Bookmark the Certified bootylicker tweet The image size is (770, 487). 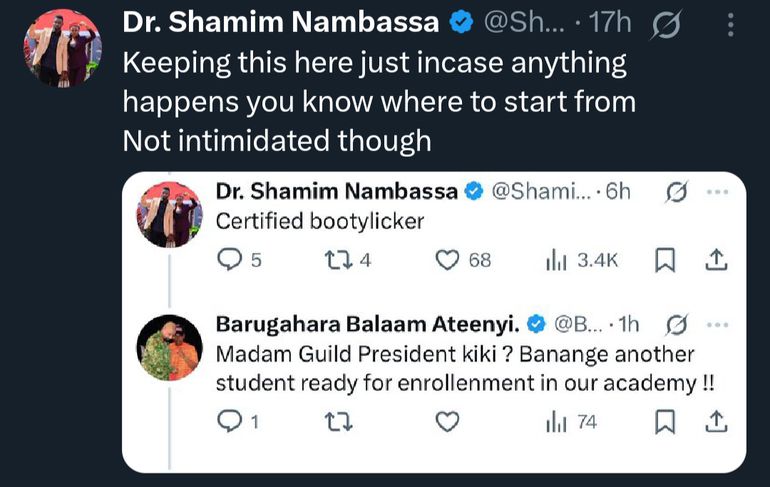click(663, 260)
